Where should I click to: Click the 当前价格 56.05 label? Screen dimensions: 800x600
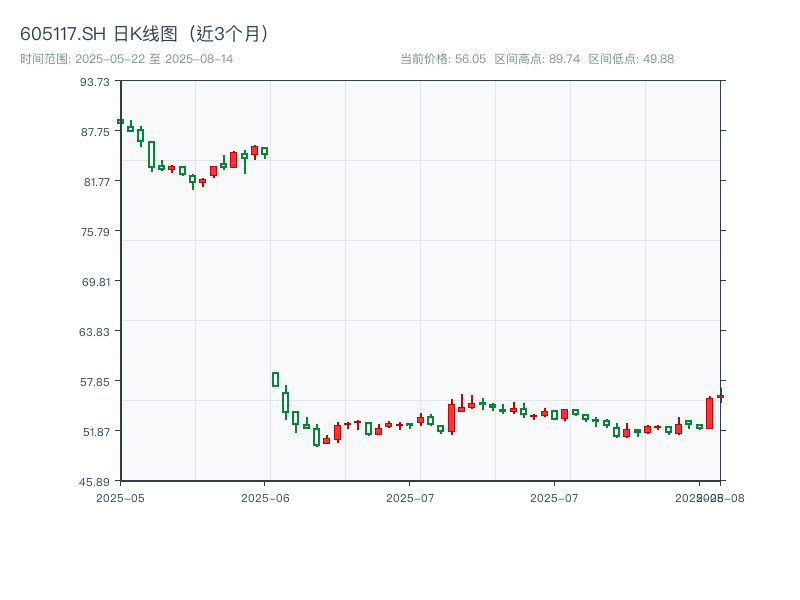point(442,59)
